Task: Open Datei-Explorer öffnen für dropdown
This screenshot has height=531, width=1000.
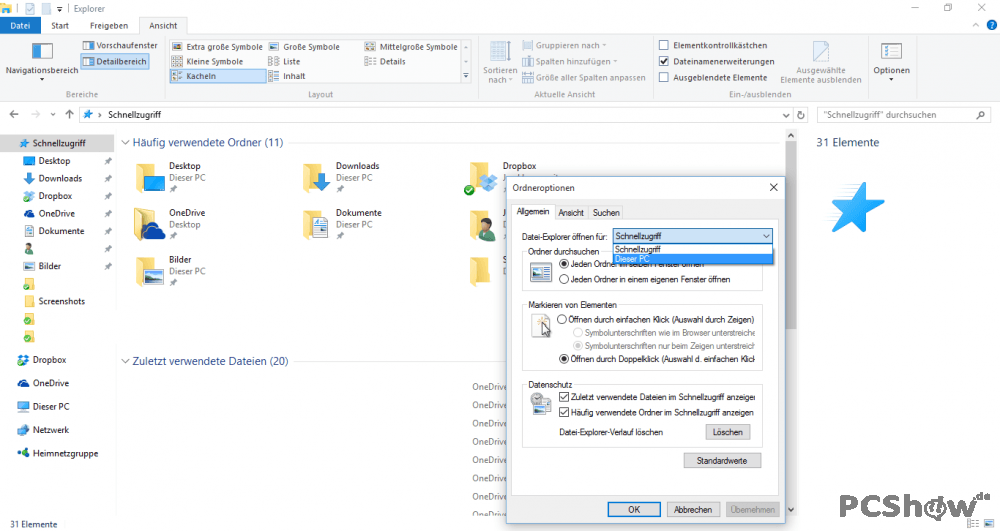Action: point(693,236)
